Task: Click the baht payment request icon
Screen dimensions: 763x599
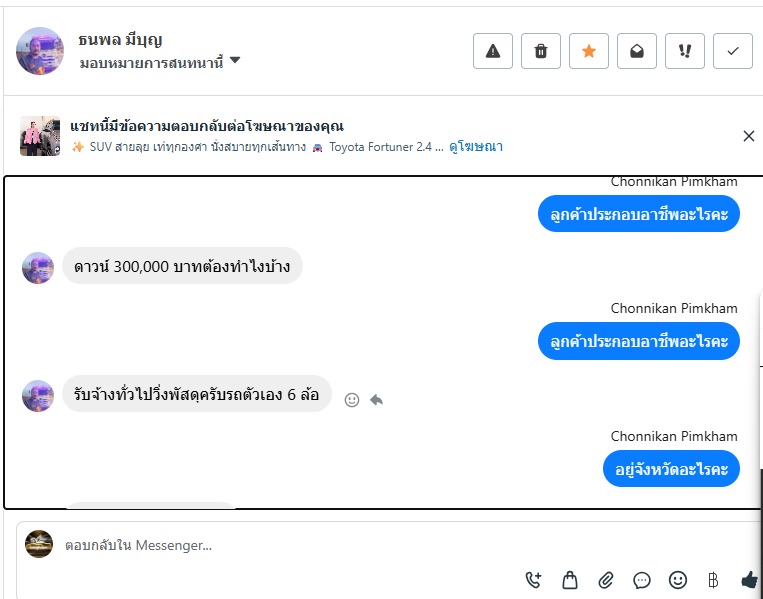Action: pyautogui.click(x=713, y=580)
